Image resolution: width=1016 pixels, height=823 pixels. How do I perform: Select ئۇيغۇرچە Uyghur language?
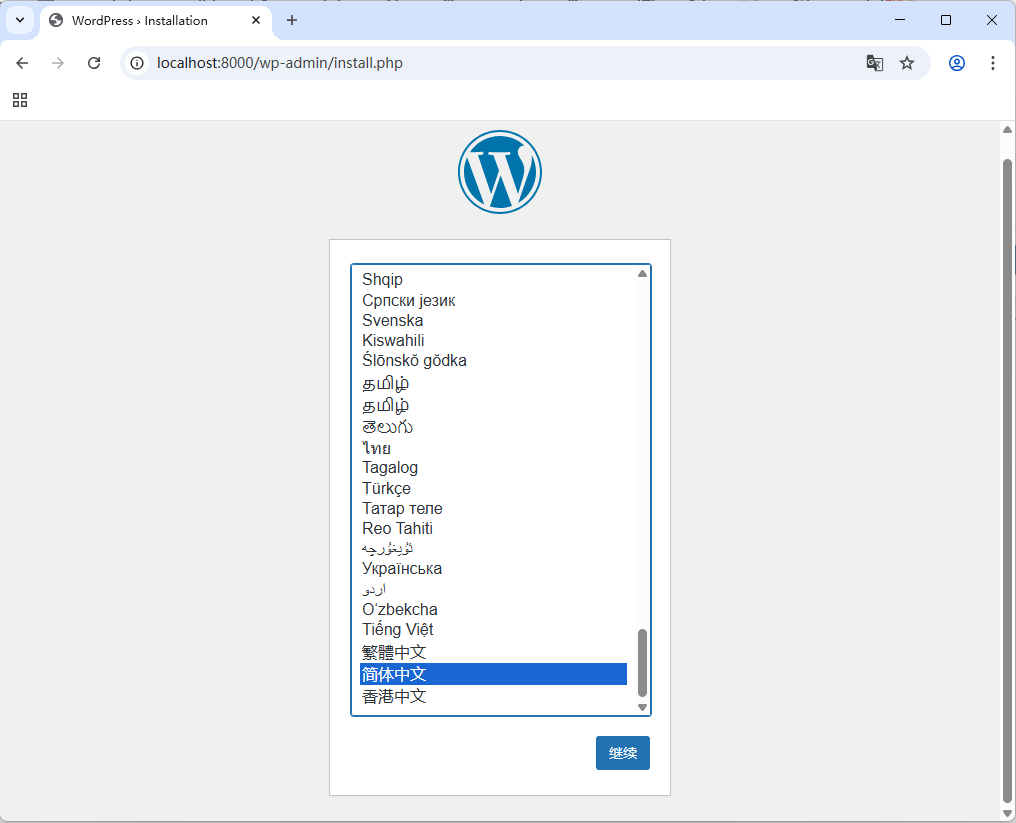tap(493, 548)
